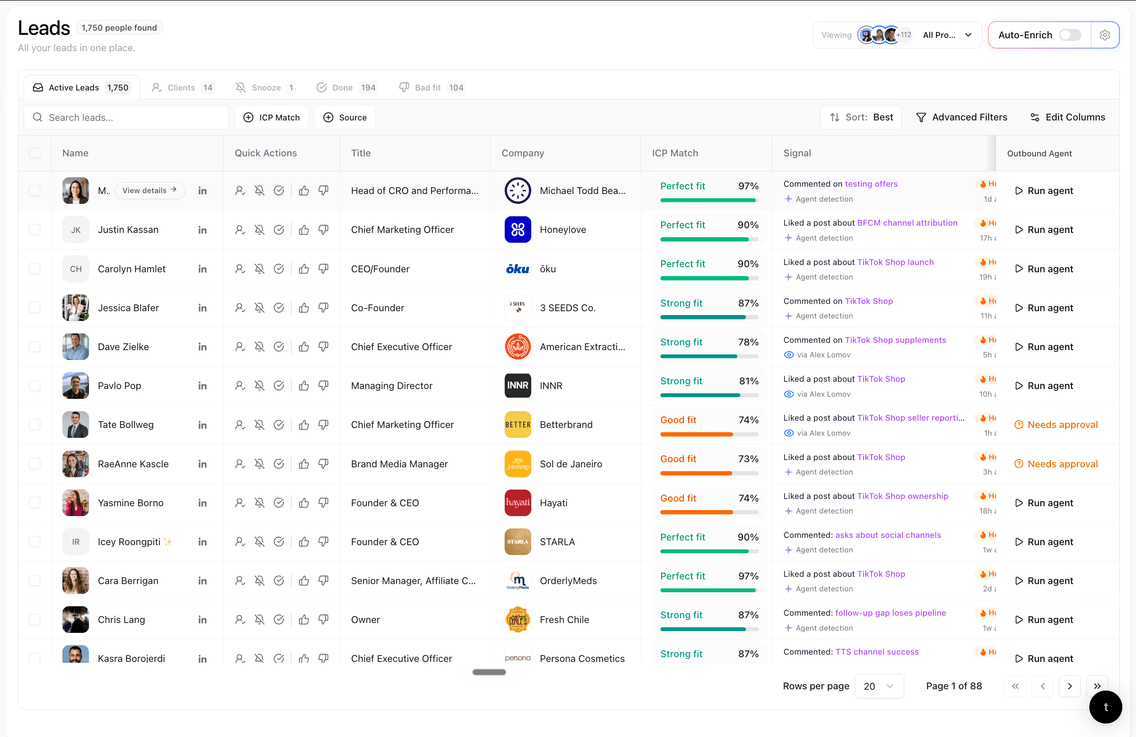The image size is (1136, 737).
Task: Toggle the Auto-Enrich switch
Action: 1069,35
